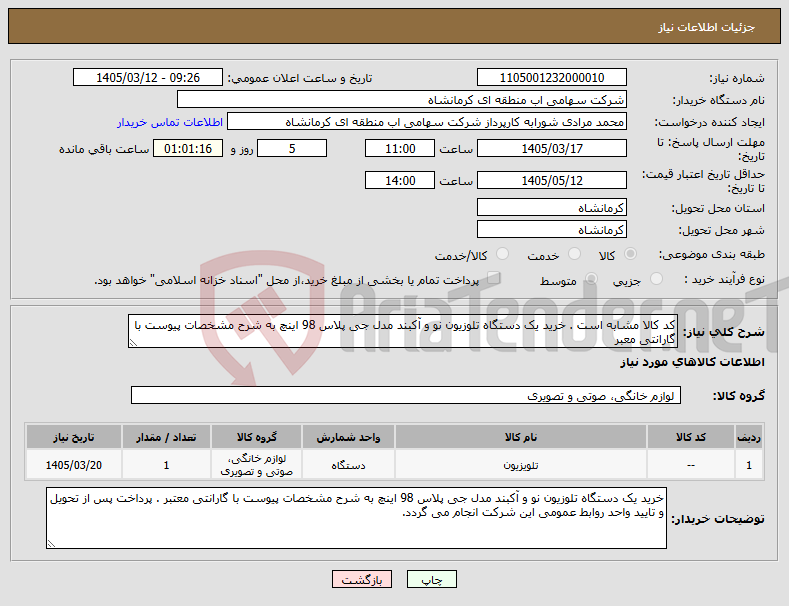Click the response deadline time 11:00
The image size is (789, 606).
(x=400, y=148)
